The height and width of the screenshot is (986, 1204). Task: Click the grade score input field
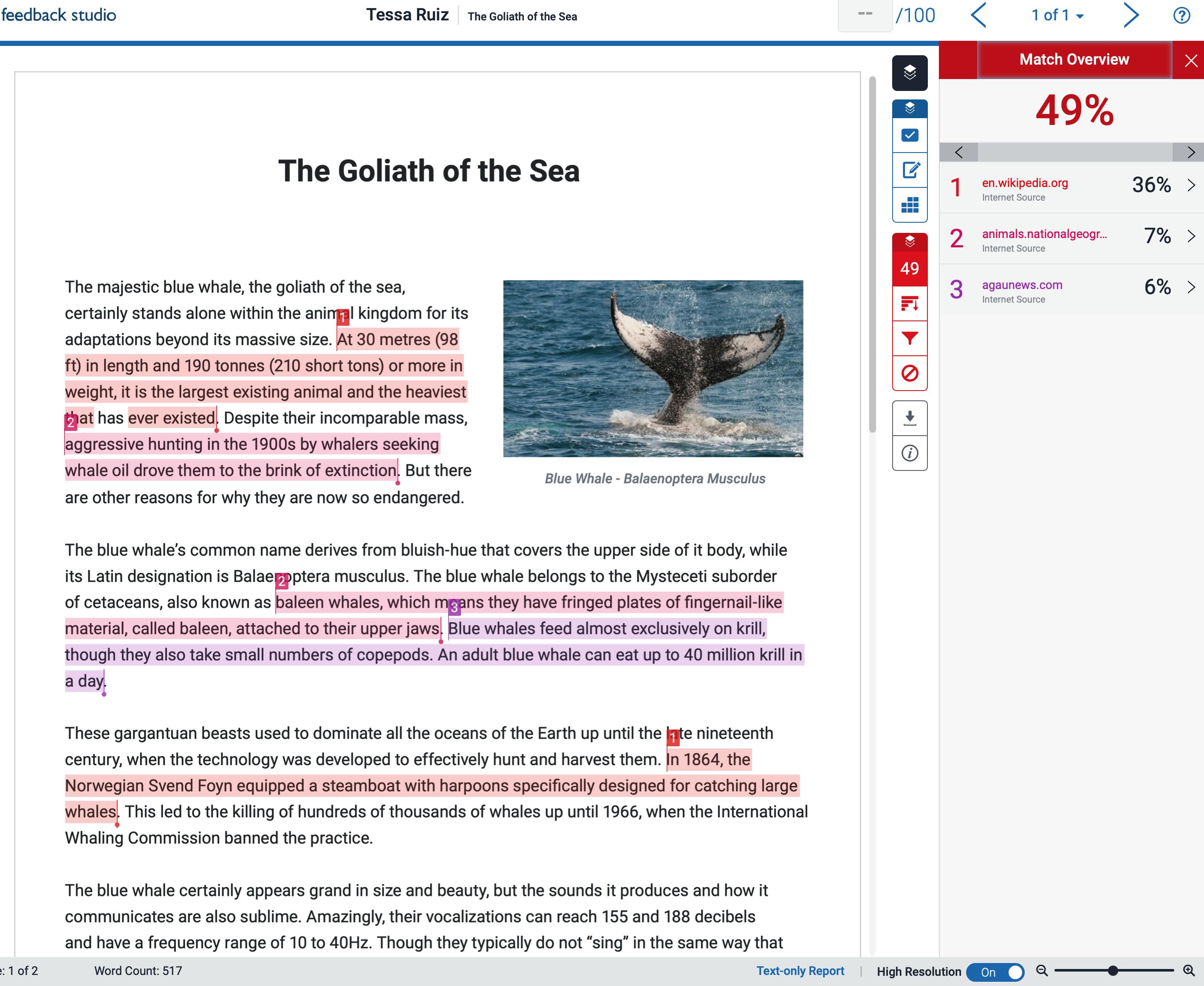(x=865, y=15)
